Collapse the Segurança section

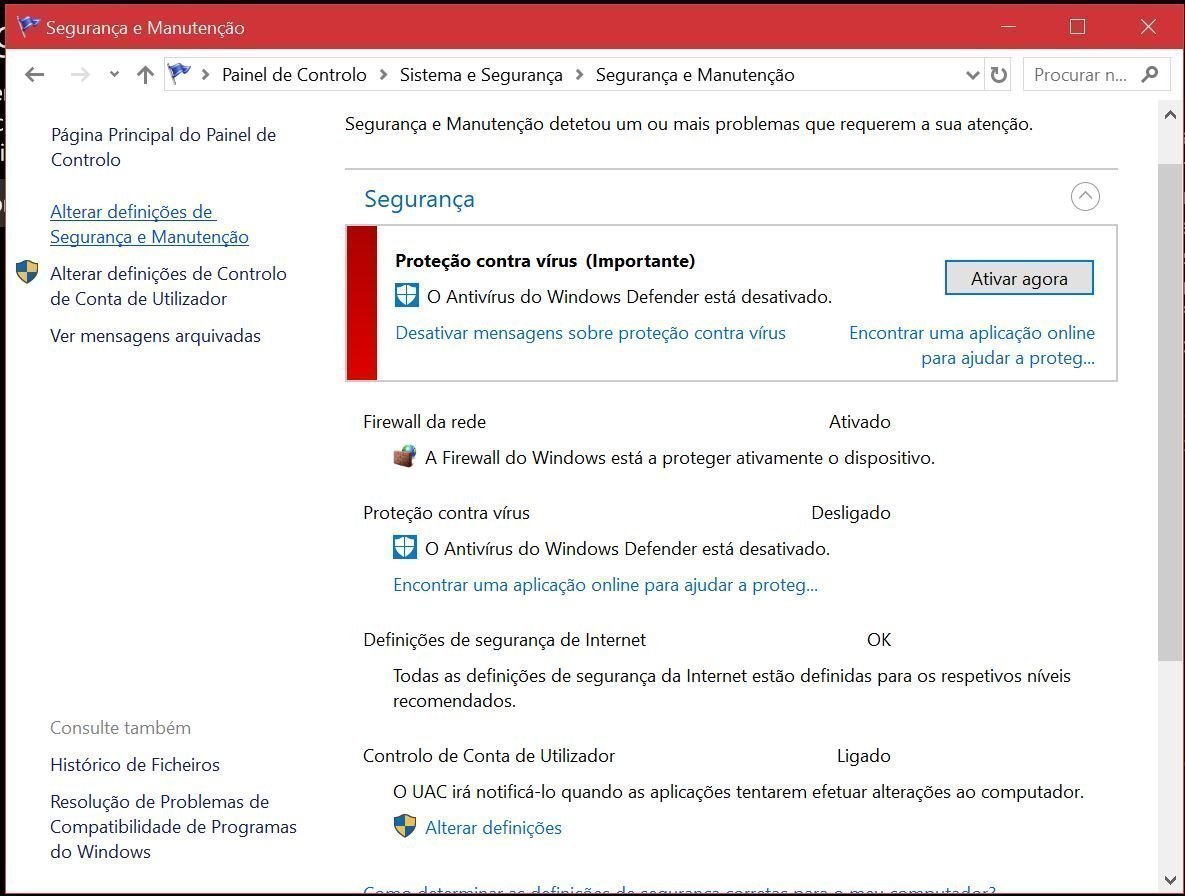coord(1085,196)
